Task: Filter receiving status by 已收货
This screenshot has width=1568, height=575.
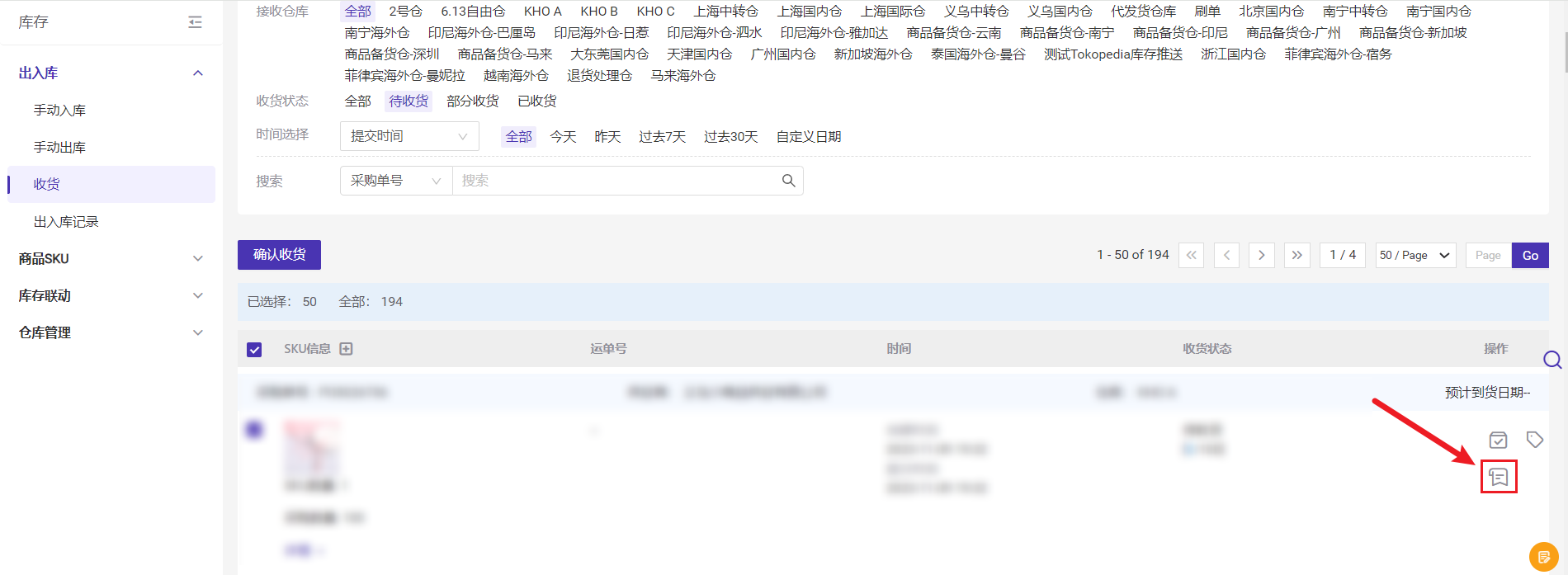Action: point(537,101)
